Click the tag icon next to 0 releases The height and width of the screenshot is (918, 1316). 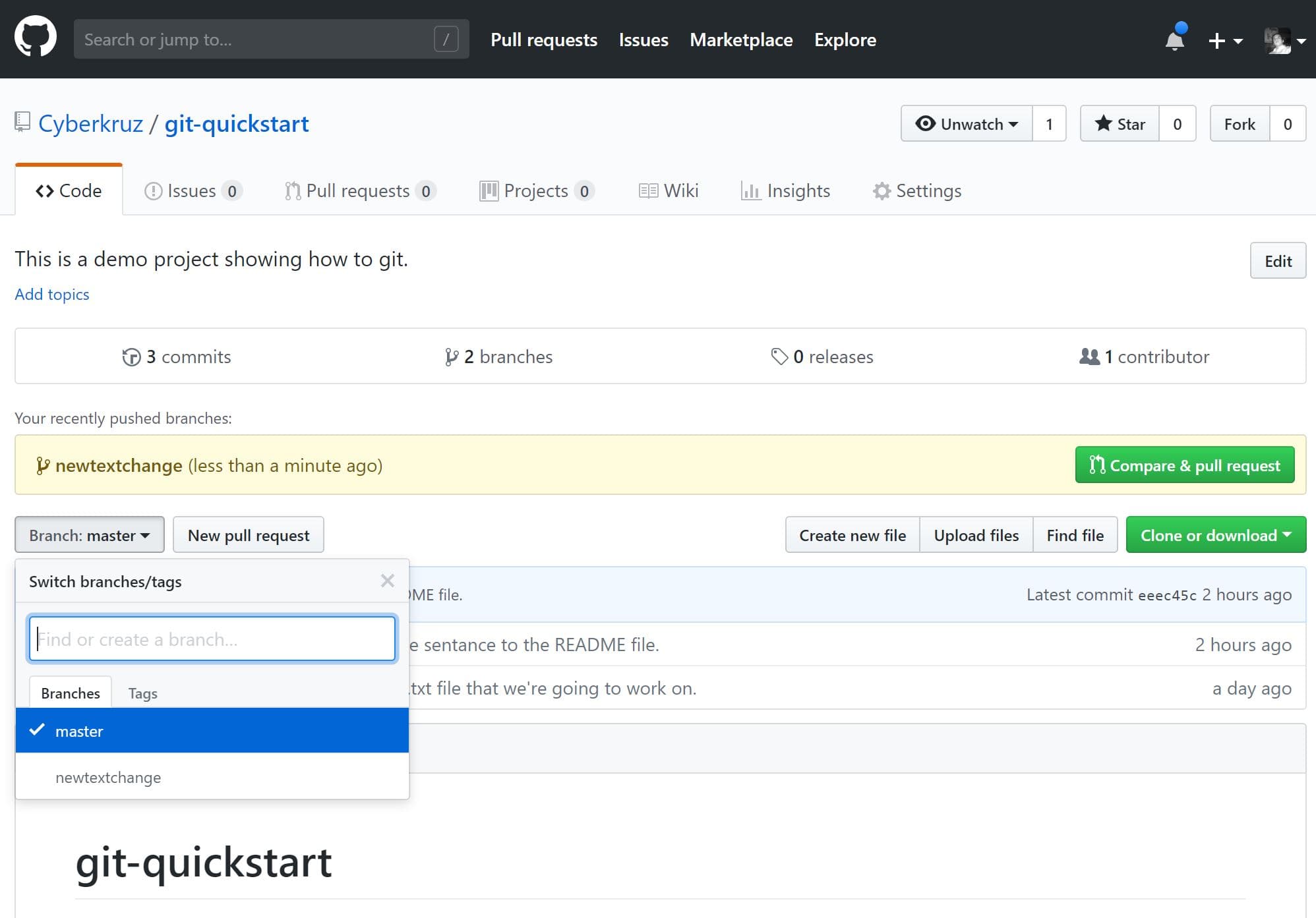tap(779, 357)
